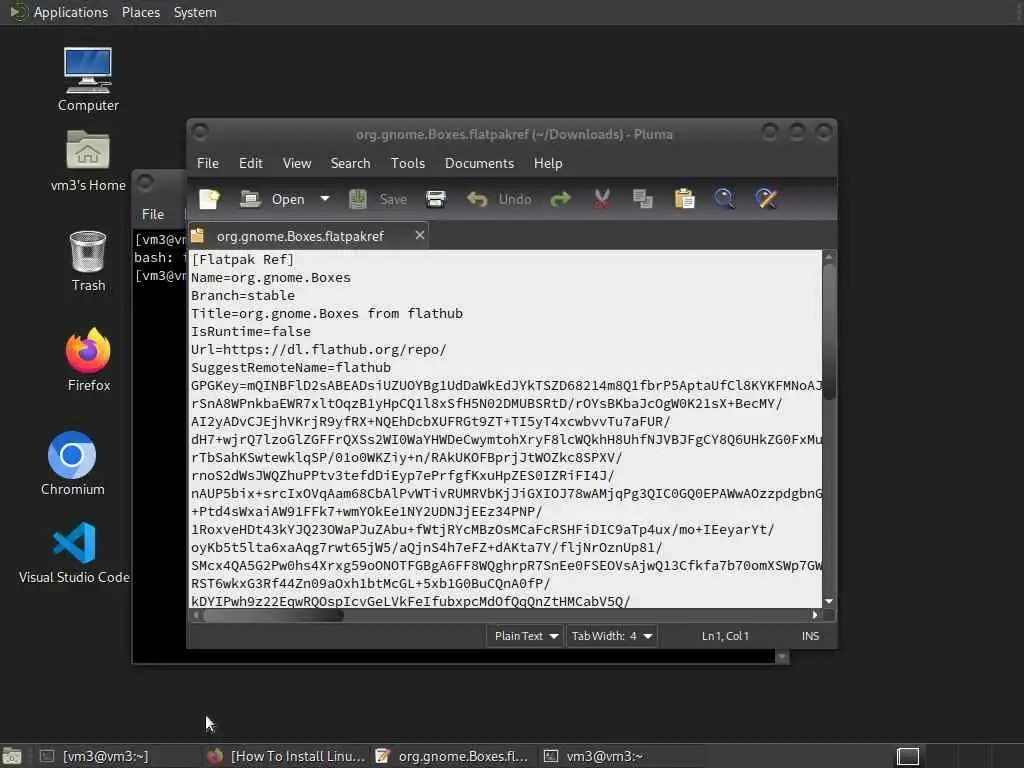Click the Open file toolbar button
This screenshot has width=1024, height=768.
[x=272, y=199]
